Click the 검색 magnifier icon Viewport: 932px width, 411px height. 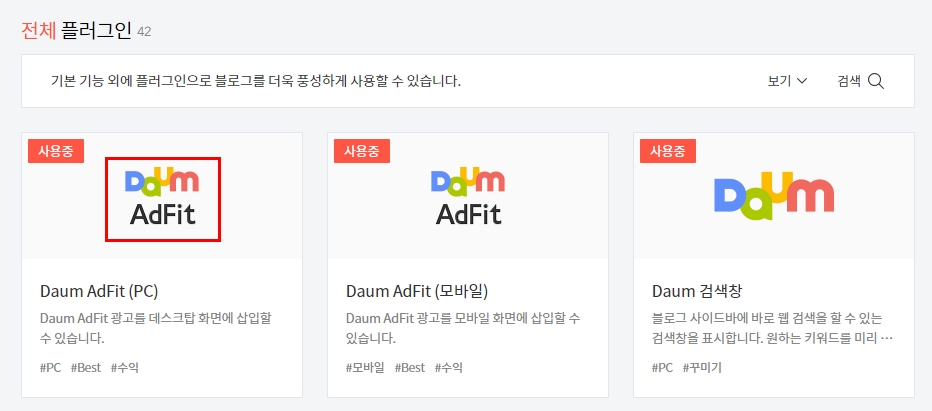876,81
